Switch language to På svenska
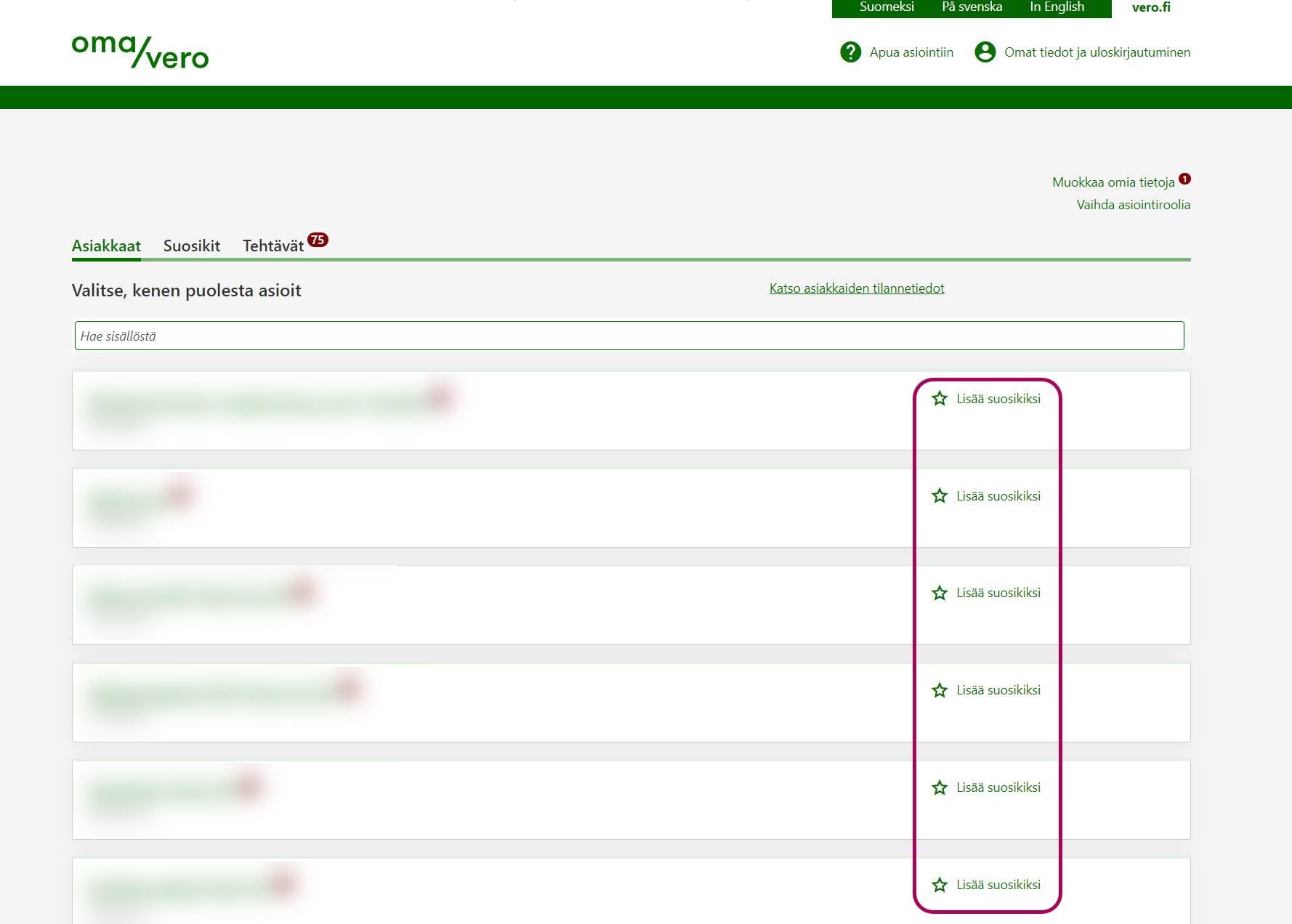The image size is (1292, 924). 972,7
